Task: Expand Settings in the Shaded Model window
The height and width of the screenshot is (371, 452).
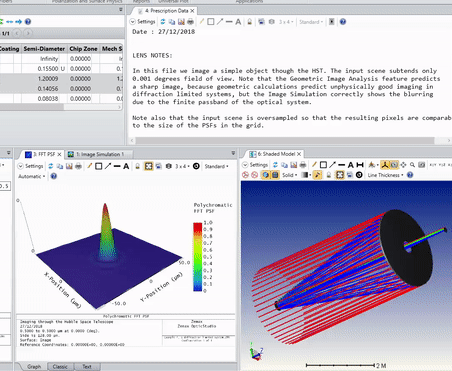Action: coord(255,165)
